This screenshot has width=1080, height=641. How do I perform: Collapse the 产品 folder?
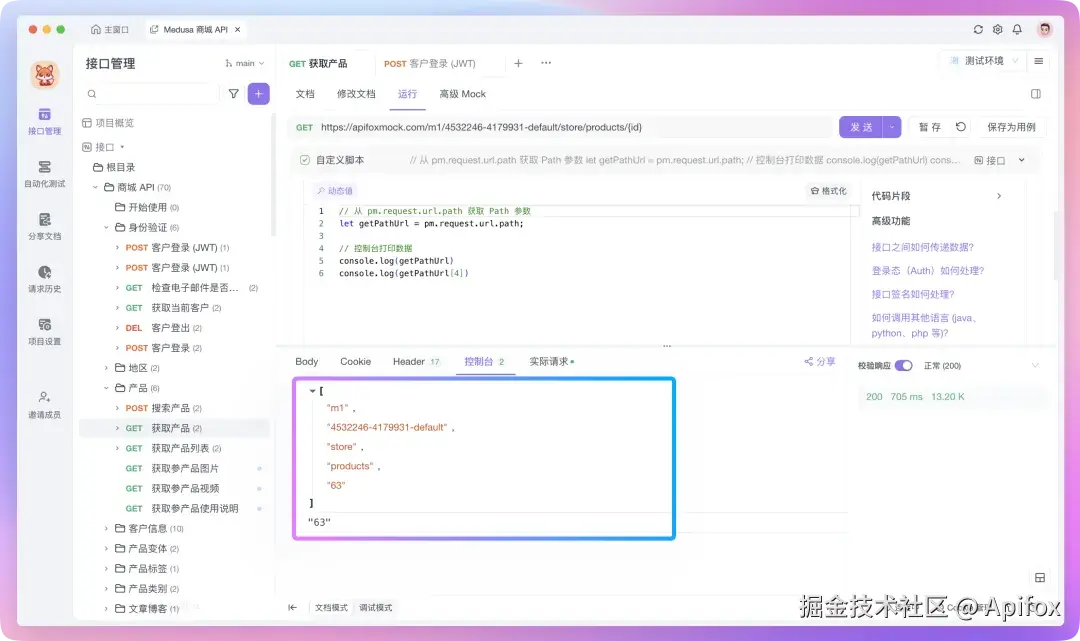106,388
